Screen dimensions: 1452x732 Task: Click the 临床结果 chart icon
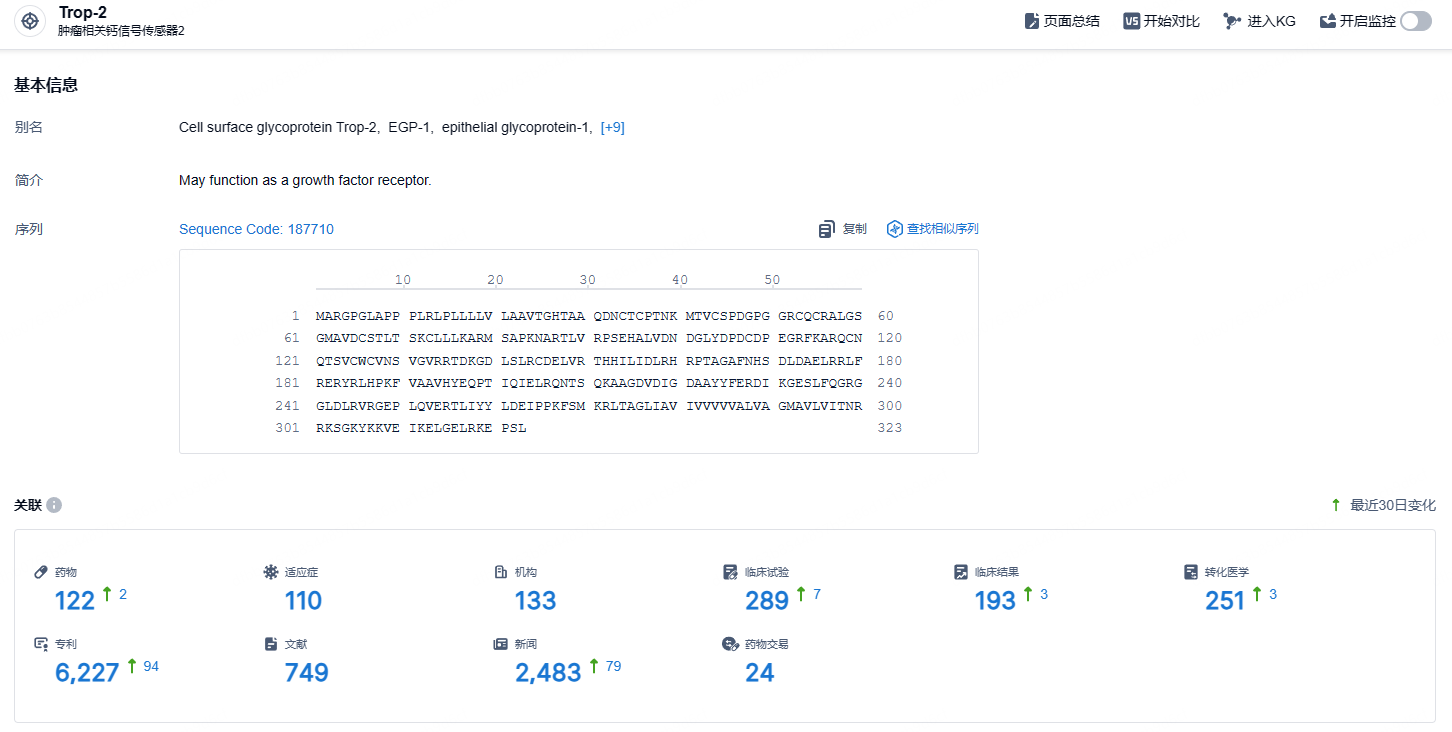point(960,572)
